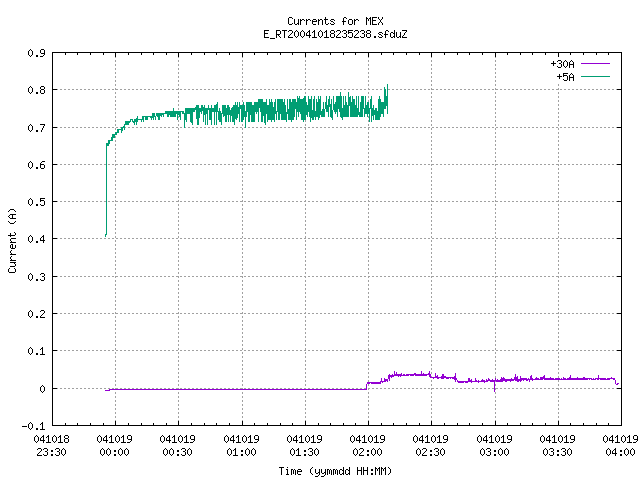Viewport: 640px width, 480px height.
Task: Click the +5A legend label
Action: (565, 77)
